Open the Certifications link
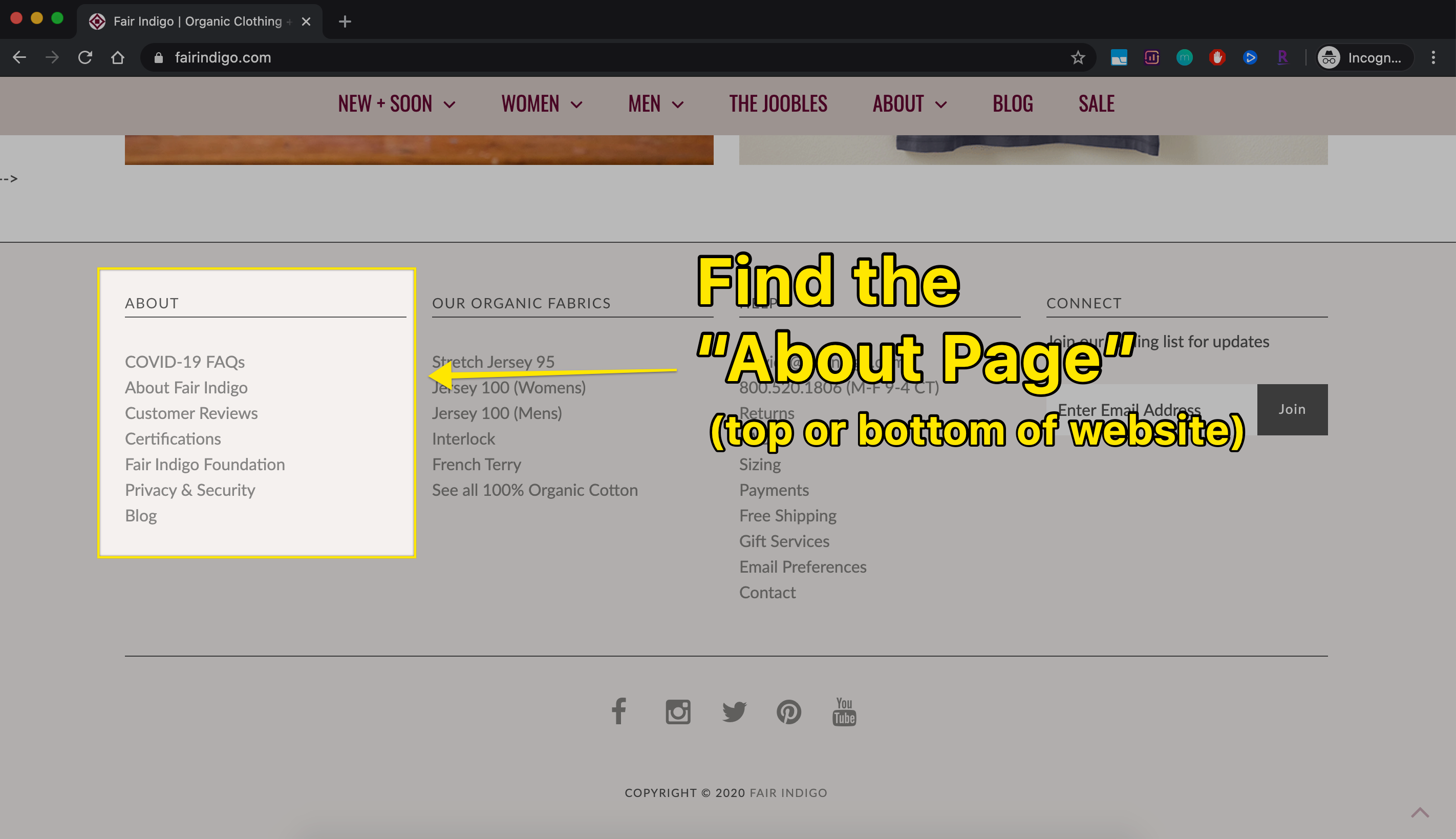Screen dimensions: 1456x839 pos(173,438)
